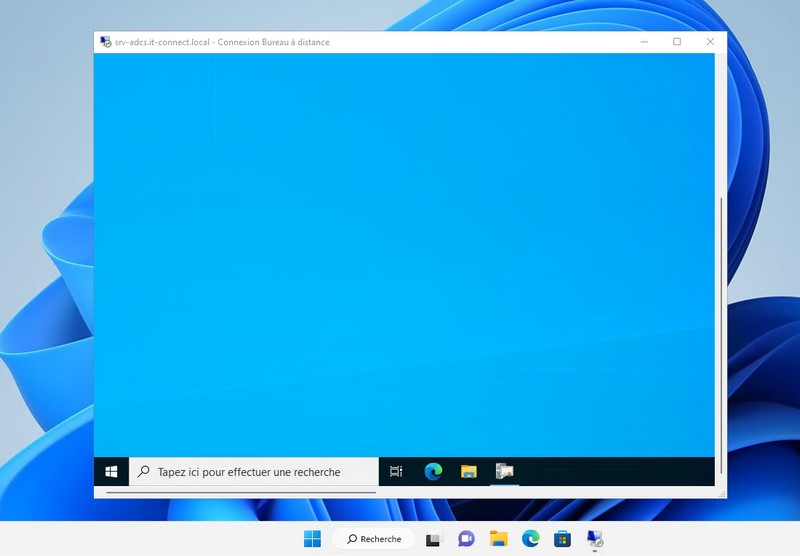Open the Microsoft Store taskbar icon

point(563,539)
